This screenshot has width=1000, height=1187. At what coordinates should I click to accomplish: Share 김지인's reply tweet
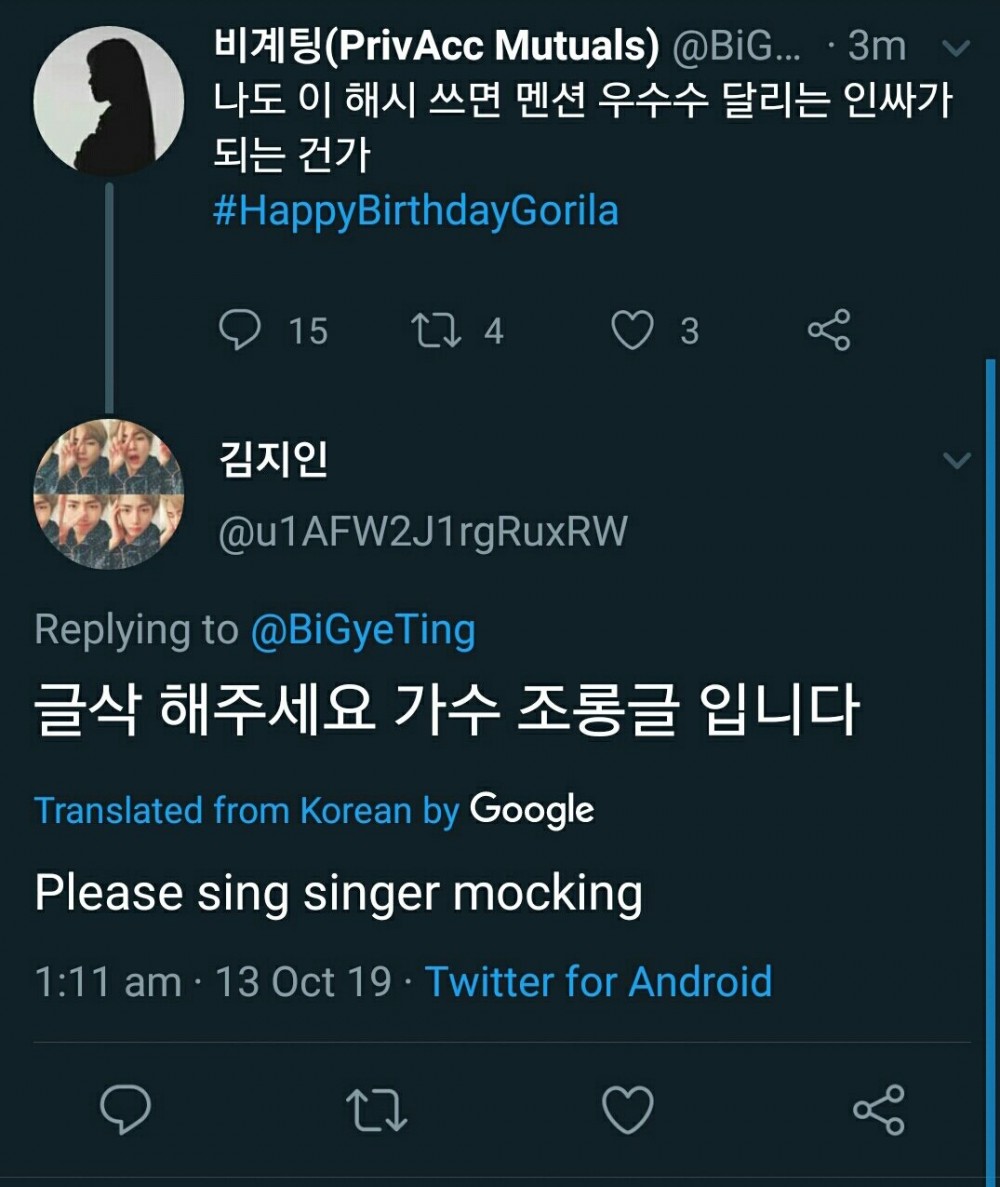[879, 1109]
